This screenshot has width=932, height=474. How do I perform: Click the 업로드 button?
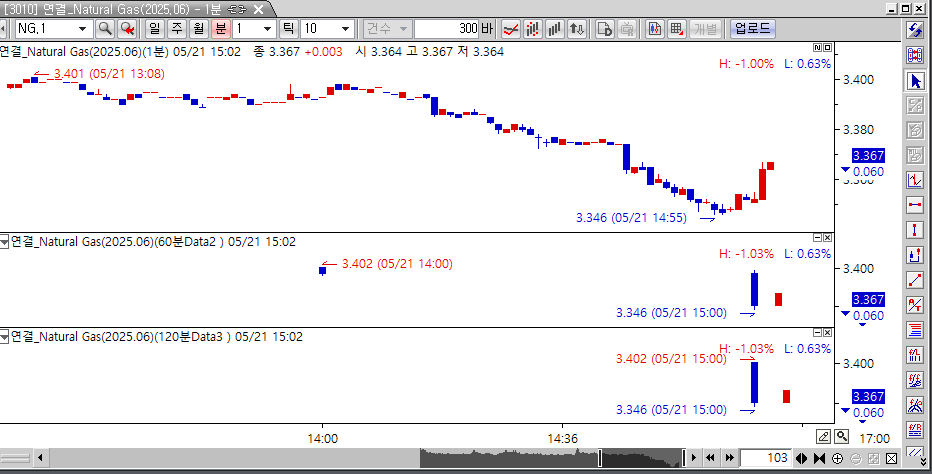tap(752, 29)
